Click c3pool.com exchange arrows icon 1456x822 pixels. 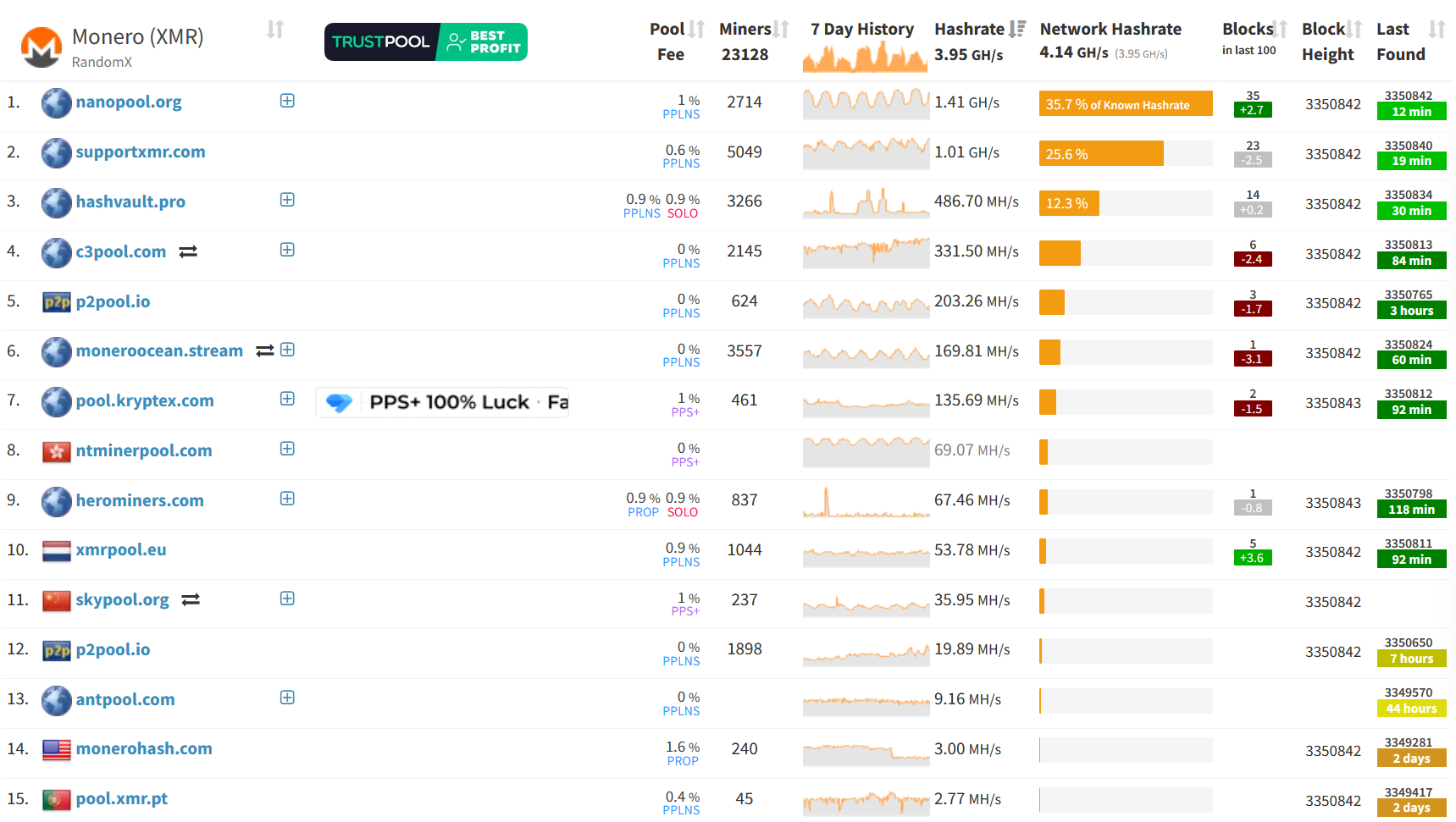pos(188,252)
